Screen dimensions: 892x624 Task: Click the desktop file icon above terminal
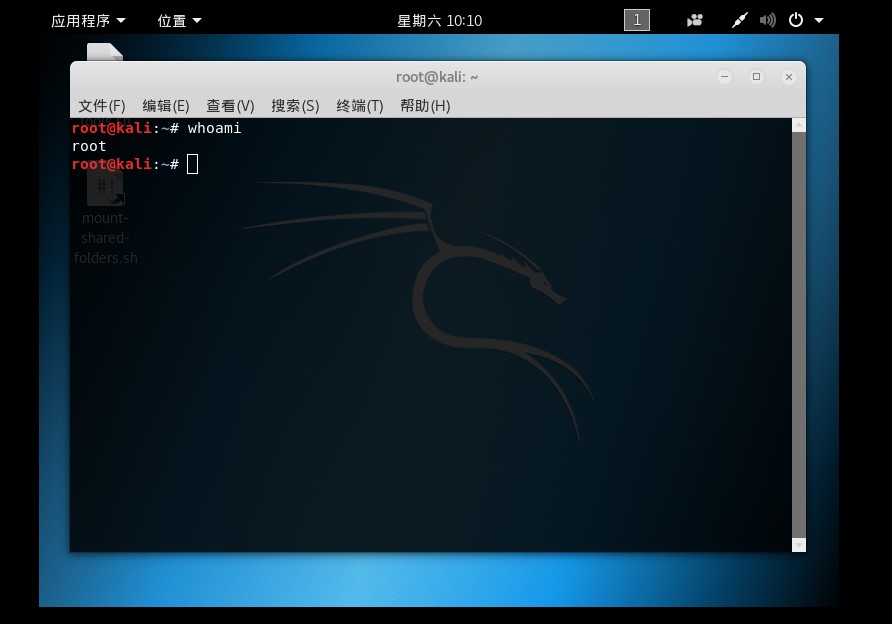(x=105, y=52)
